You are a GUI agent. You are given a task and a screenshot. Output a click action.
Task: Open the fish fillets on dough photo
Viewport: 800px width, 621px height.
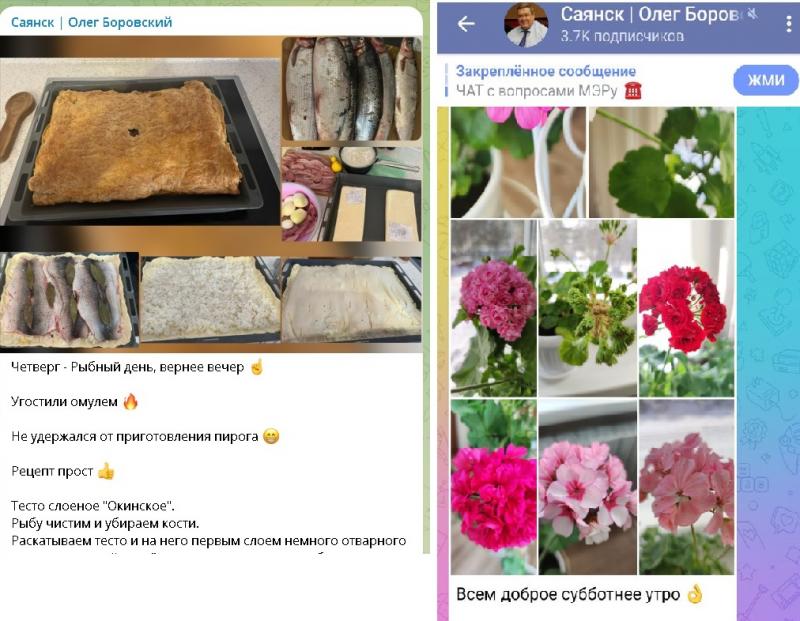69,300
